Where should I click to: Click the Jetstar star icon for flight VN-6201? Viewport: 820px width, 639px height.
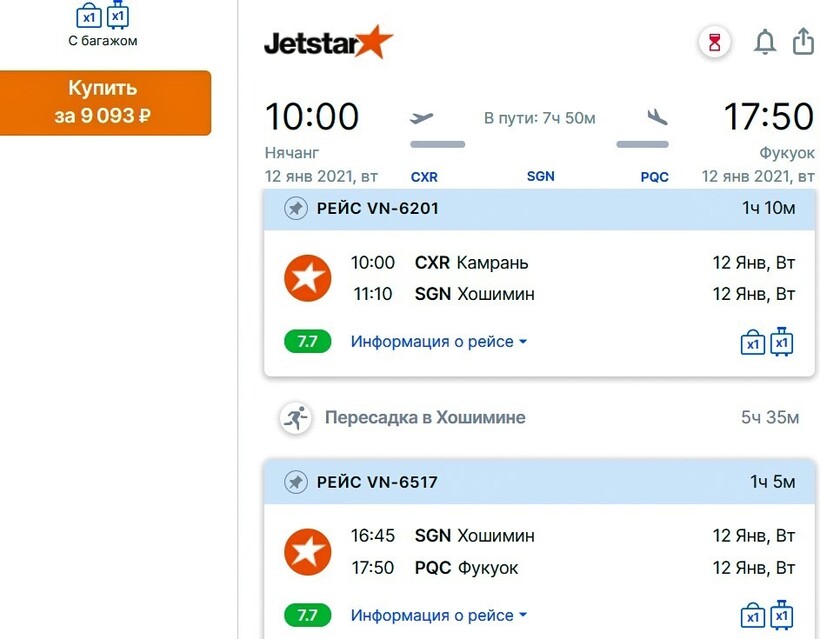[x=307, y=278]
